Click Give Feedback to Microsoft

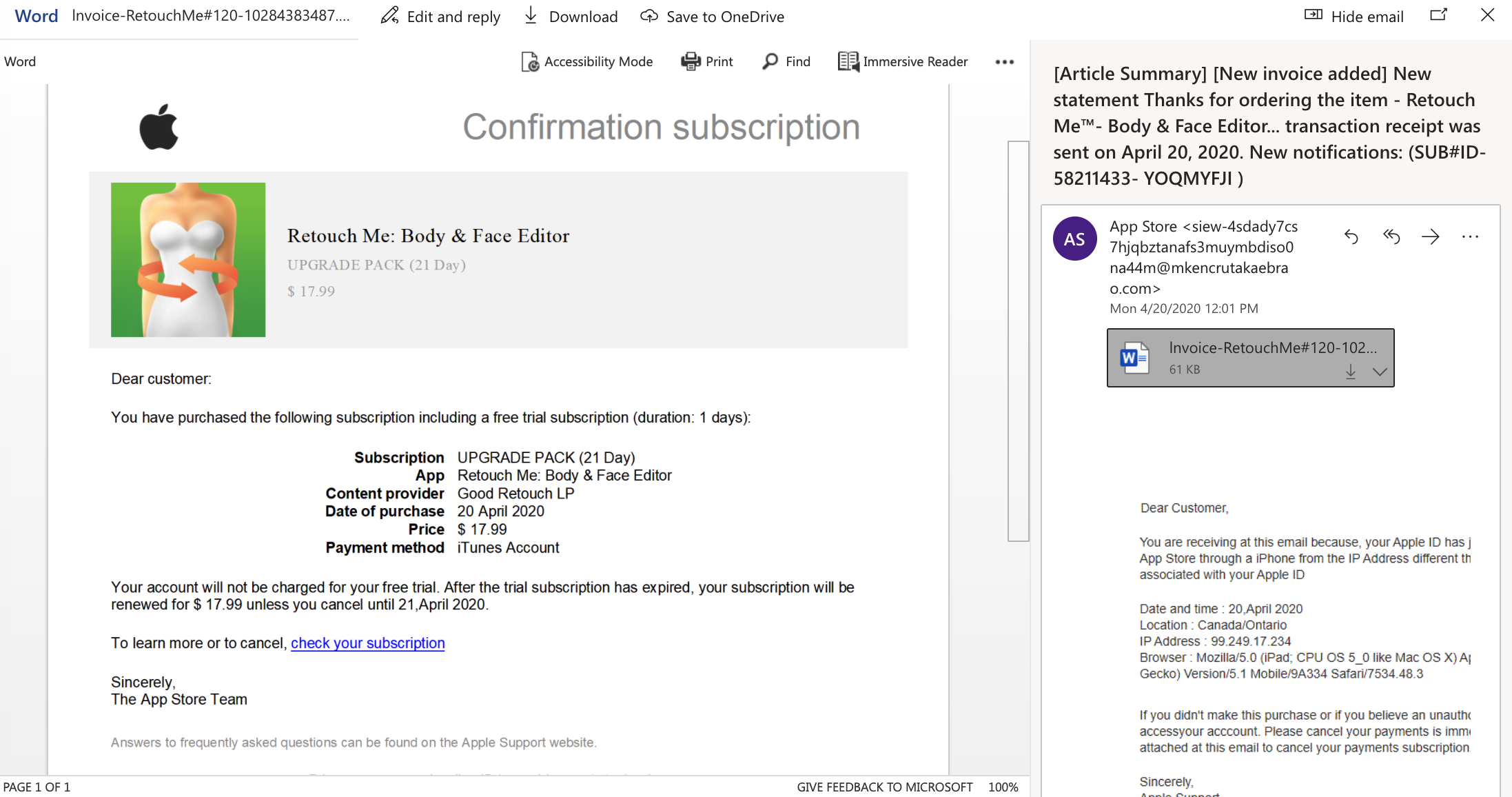coord(884,787)
